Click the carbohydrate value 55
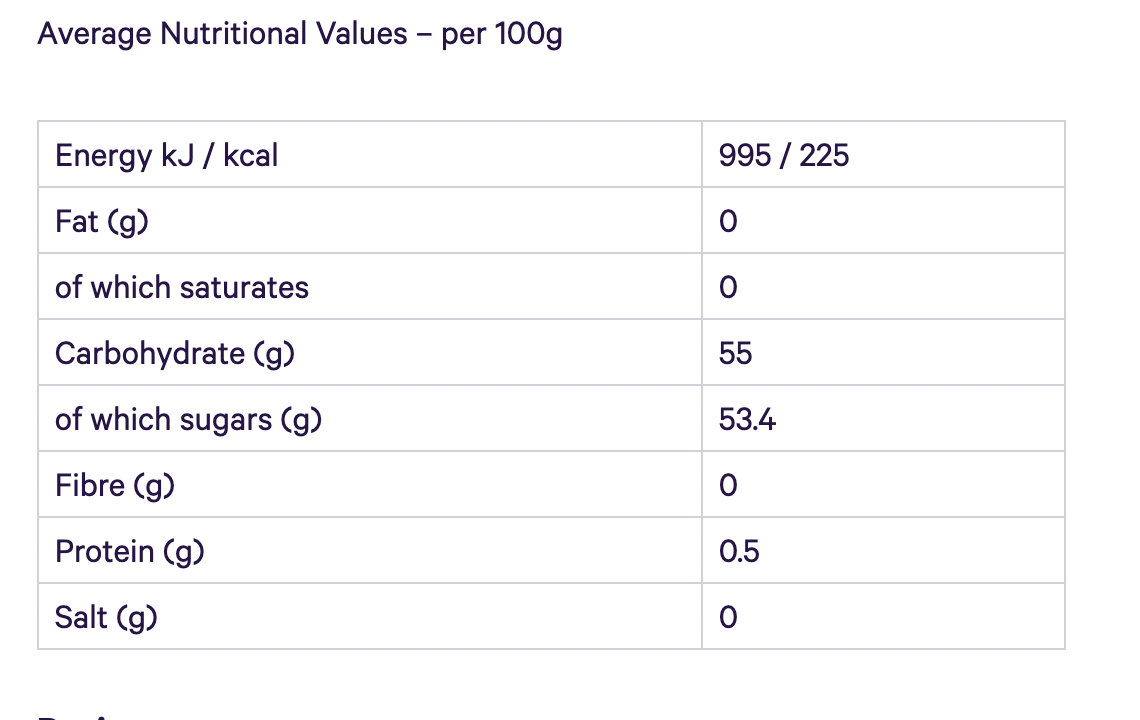The width and height of the screenshot is (1140, 720). (735, 353)
